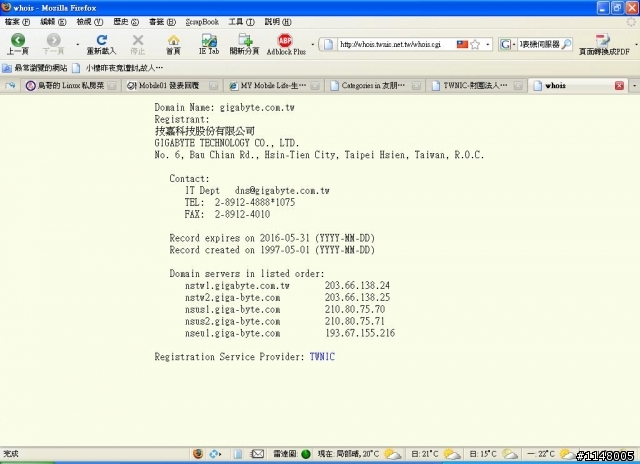The image size is (640, 464).
Task: Close the MY Mobile Life tab
Action: (x=315, y=86)
